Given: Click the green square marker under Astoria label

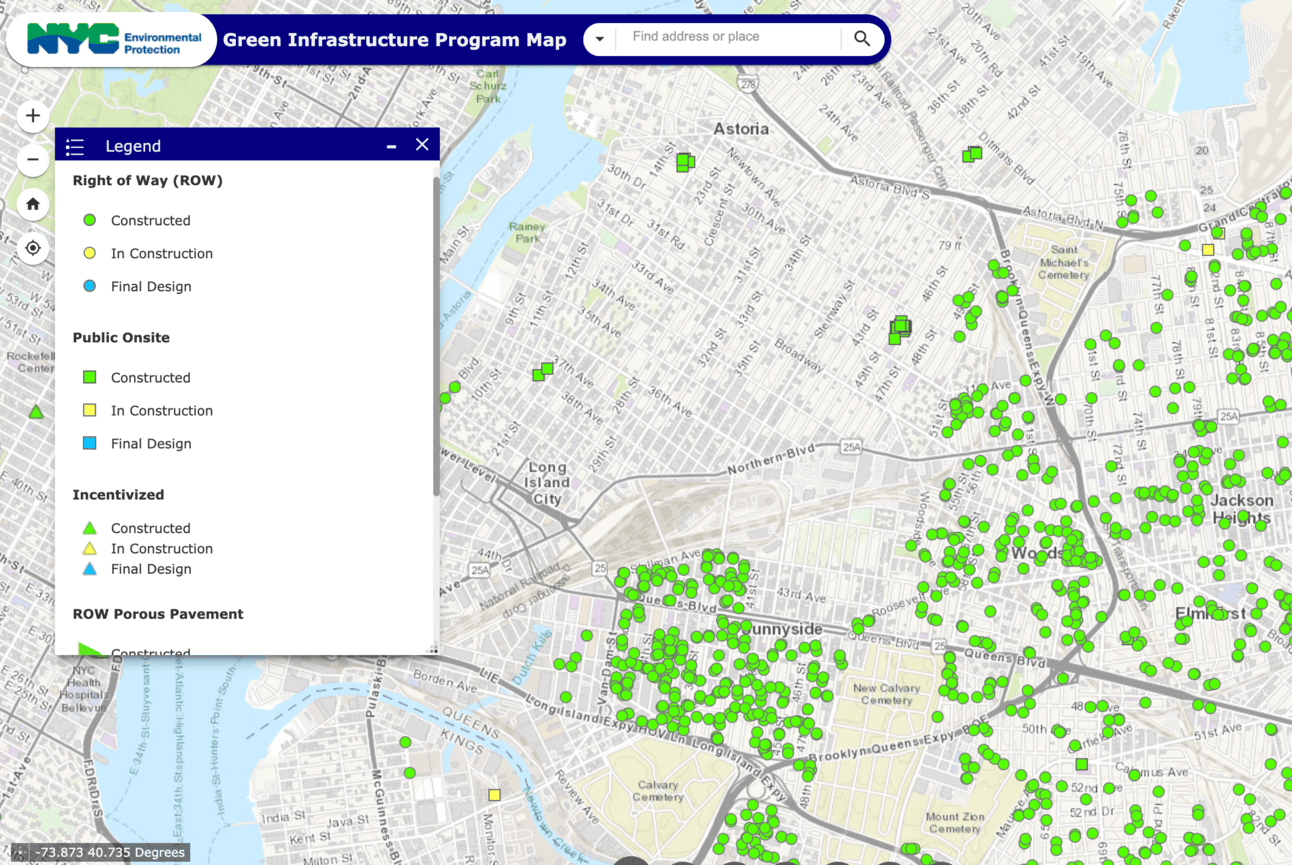Looking at the screenshot, I should (x=685, y=161).
